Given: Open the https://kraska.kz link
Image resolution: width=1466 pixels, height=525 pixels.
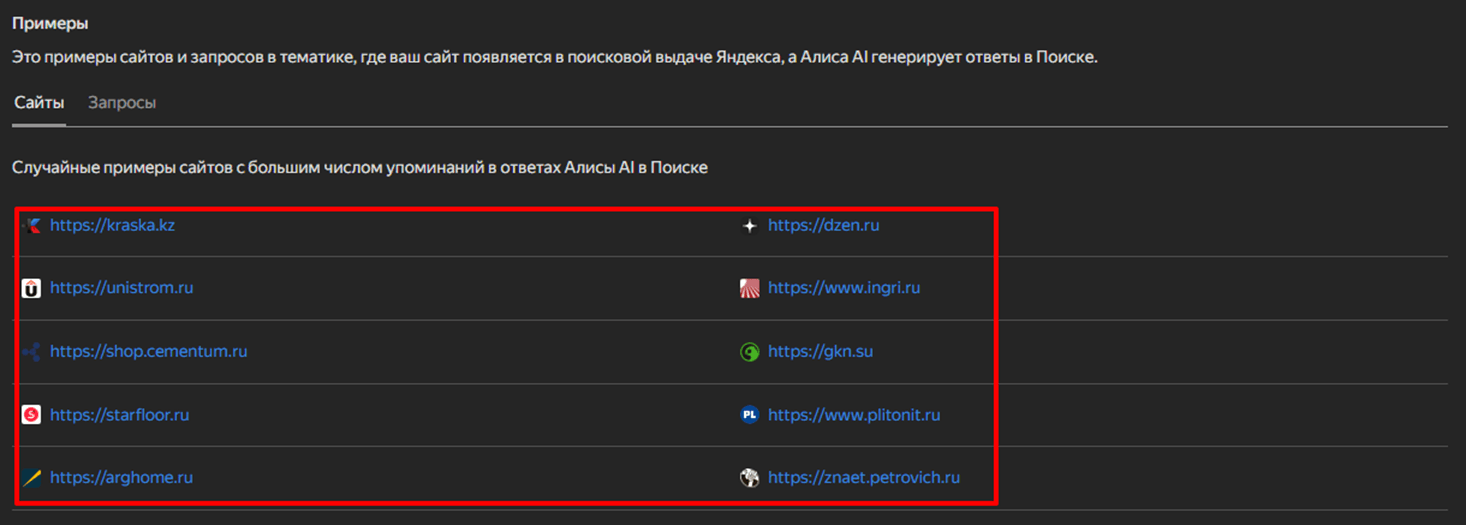Looking at the screenshot, I should click(x=112, y=225).
